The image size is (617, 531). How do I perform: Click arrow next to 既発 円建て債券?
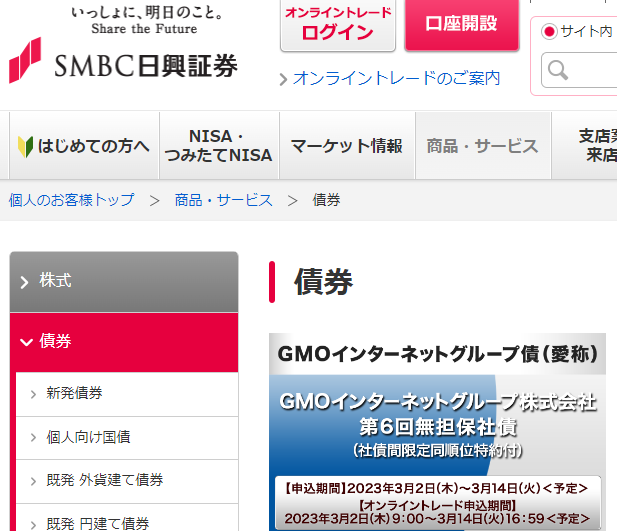coord(33,525)
